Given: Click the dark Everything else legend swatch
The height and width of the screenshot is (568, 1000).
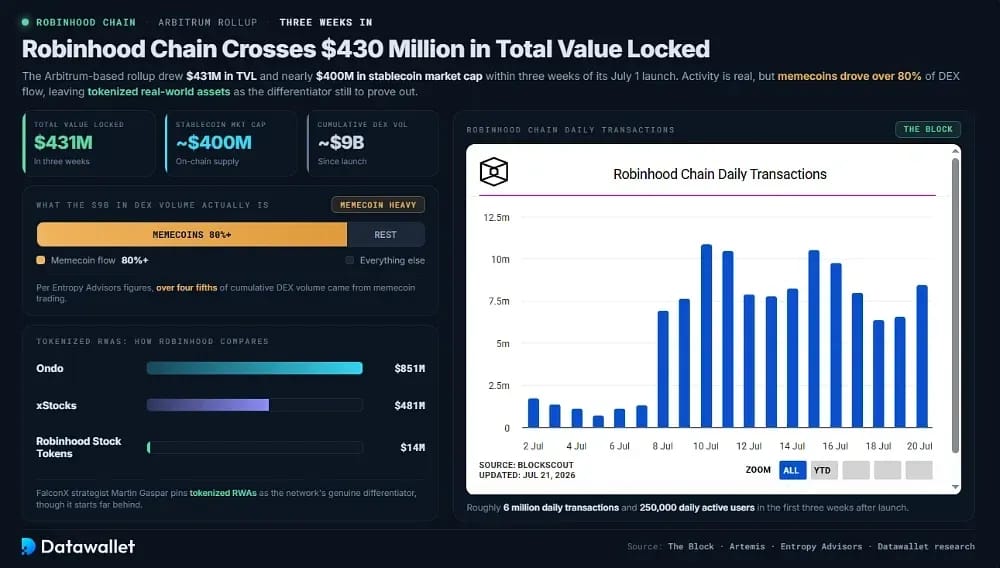Looking at the screenshot, I should coord(349,260).
